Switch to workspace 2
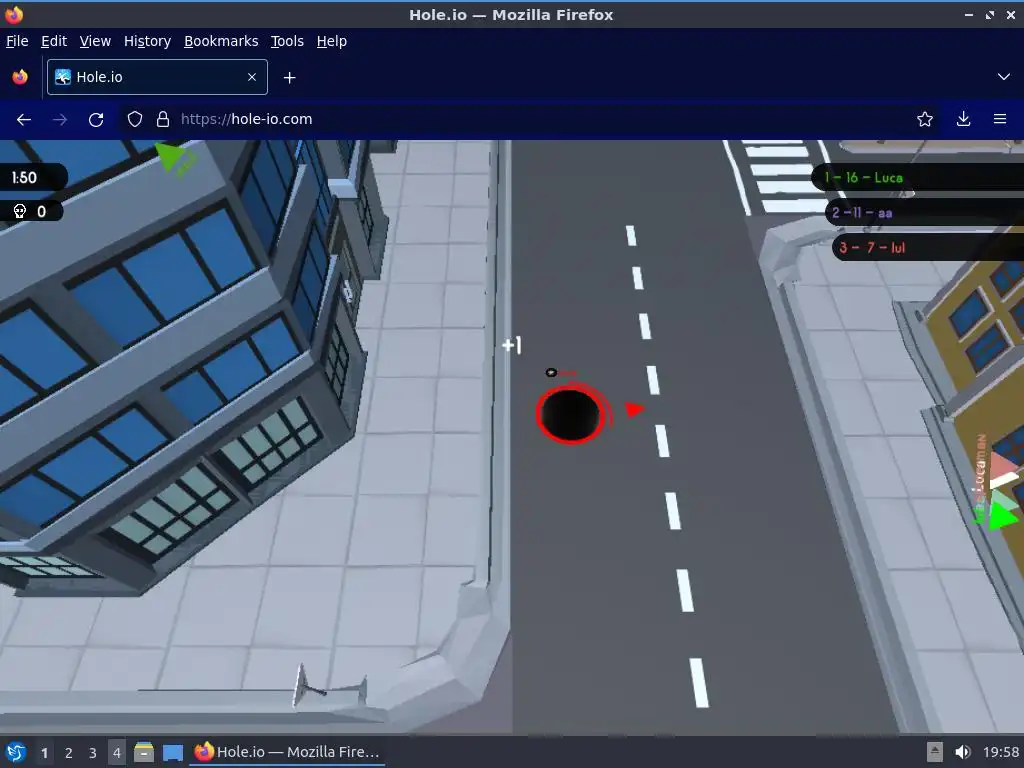The image size is (1024, 768). coord(69,752)
